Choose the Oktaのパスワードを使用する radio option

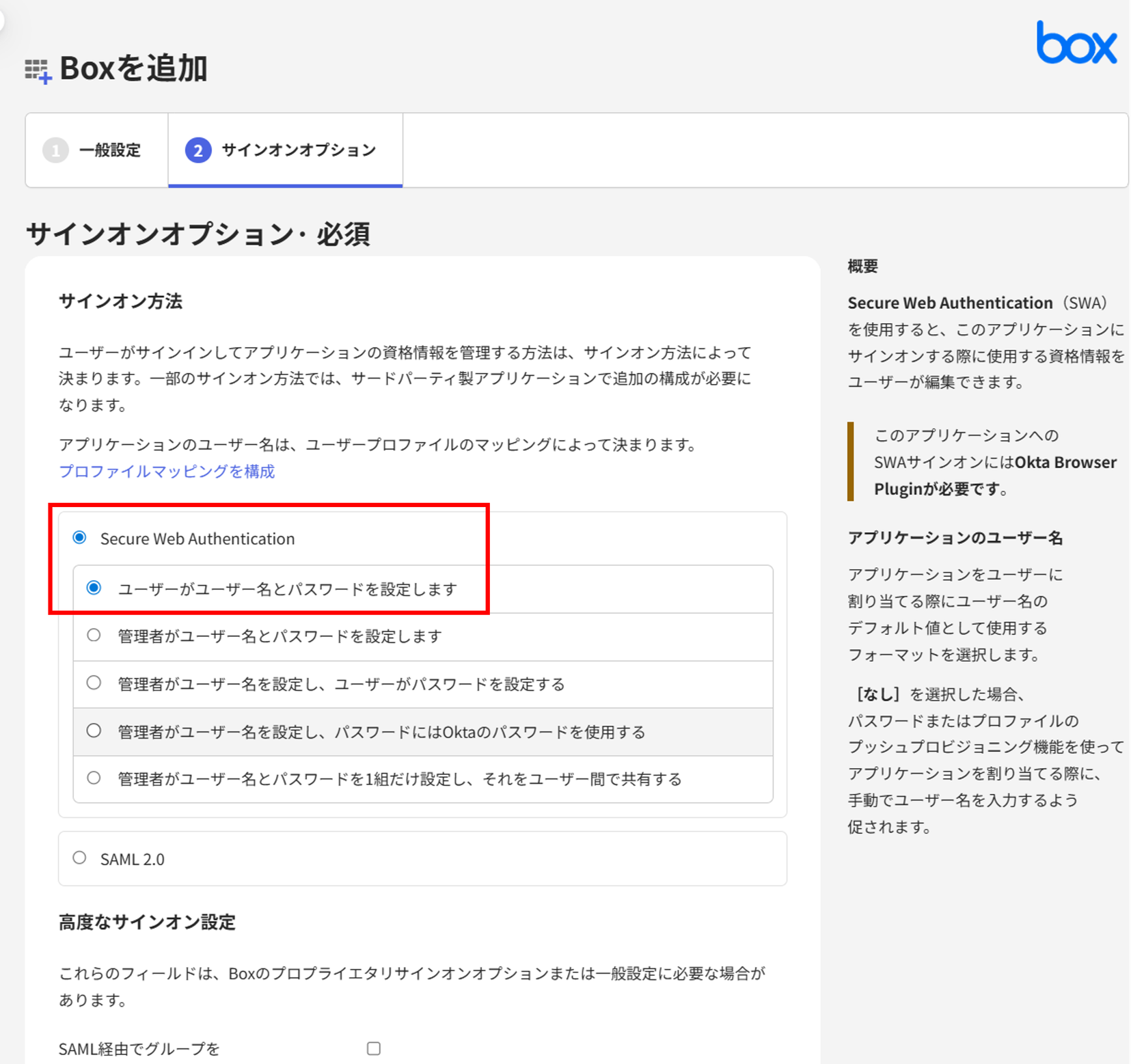point(94,731)
